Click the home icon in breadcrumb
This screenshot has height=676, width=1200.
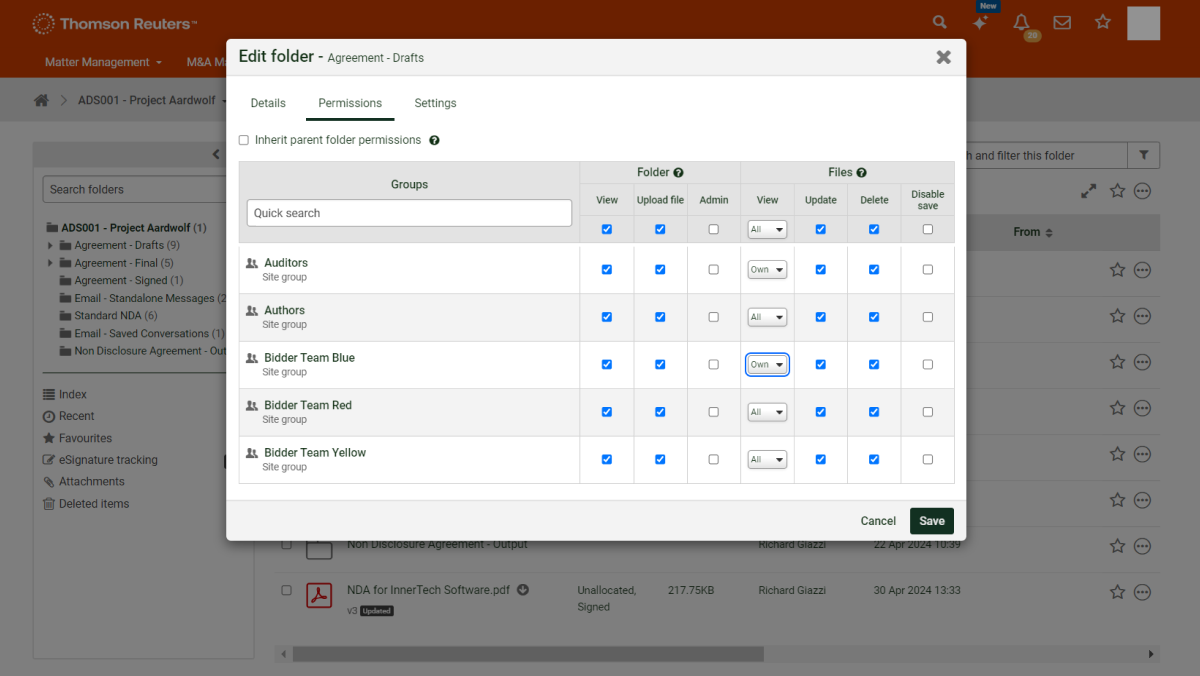(41, 101)
